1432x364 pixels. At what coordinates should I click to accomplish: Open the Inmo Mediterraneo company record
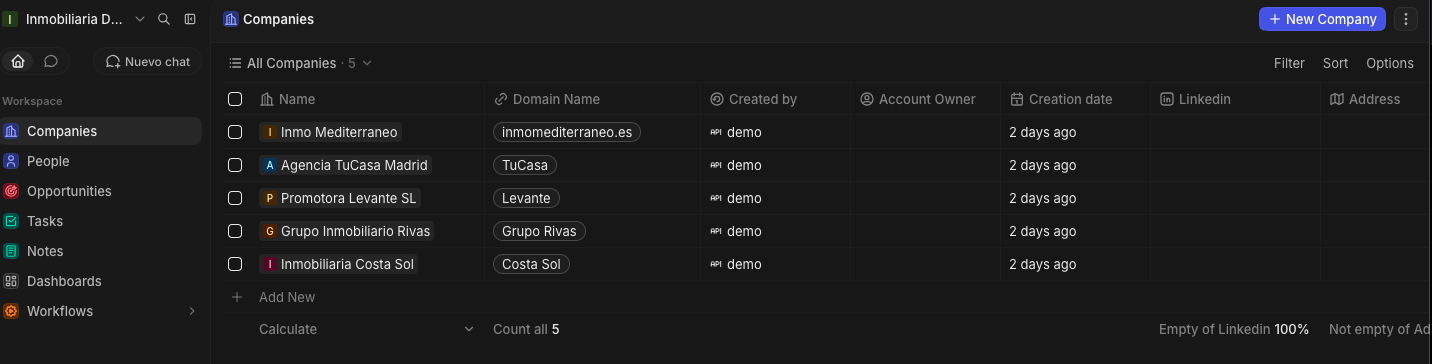point(330,132)
